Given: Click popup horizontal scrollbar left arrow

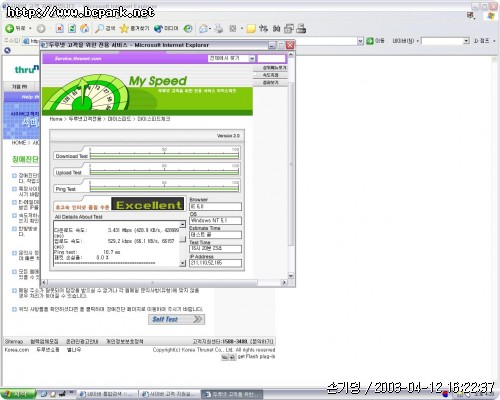Looking at the screenshot, I should 45,282.
